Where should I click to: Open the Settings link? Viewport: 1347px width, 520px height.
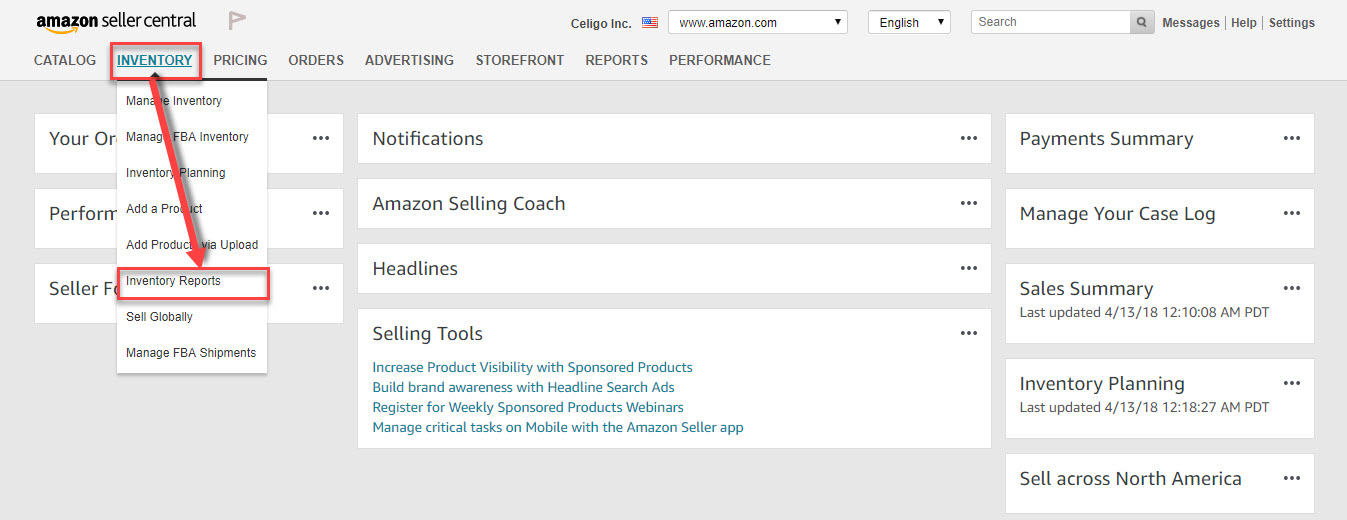tap(1292, 23)
